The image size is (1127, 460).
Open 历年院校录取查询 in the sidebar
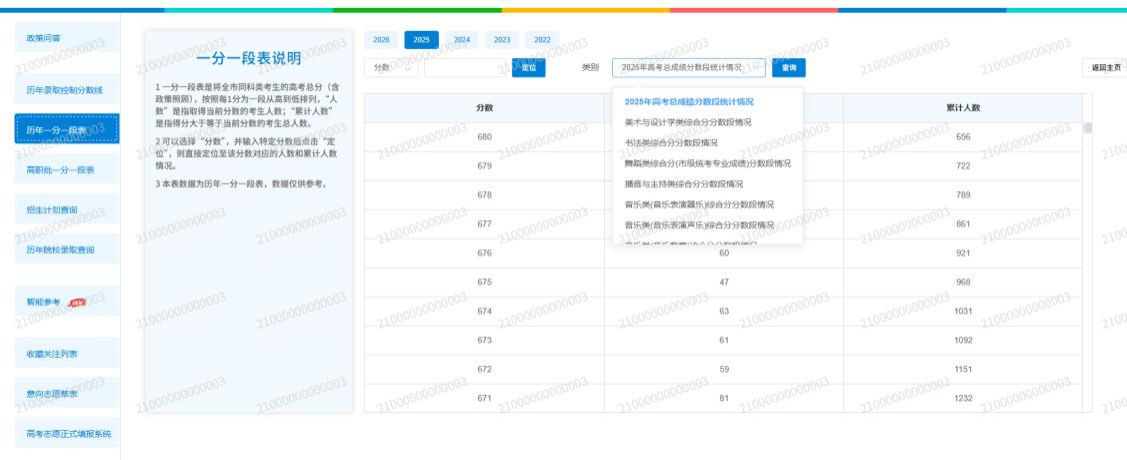coord(67,249)
